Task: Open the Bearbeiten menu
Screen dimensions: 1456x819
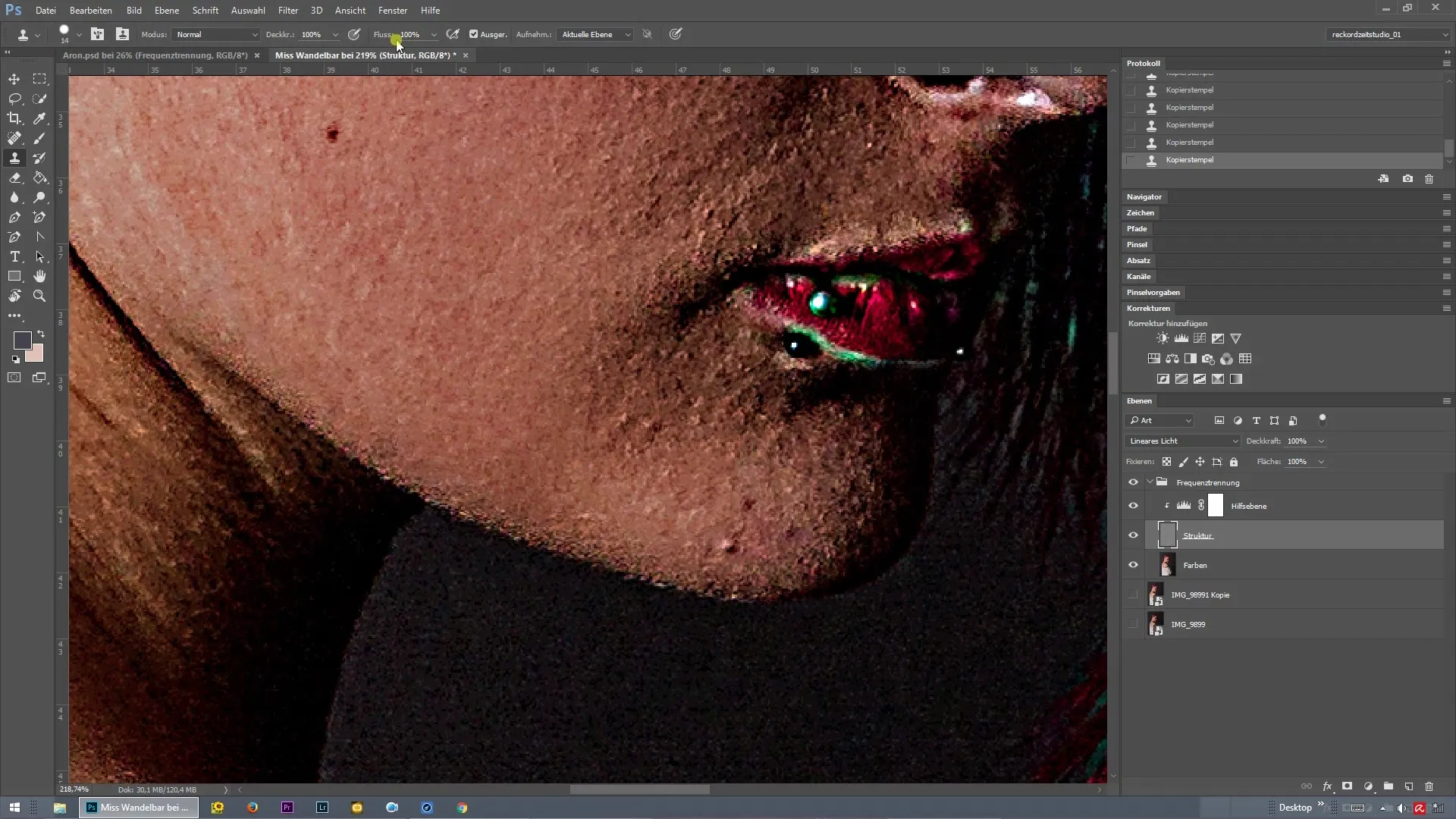Action: (x=91, y=11)
